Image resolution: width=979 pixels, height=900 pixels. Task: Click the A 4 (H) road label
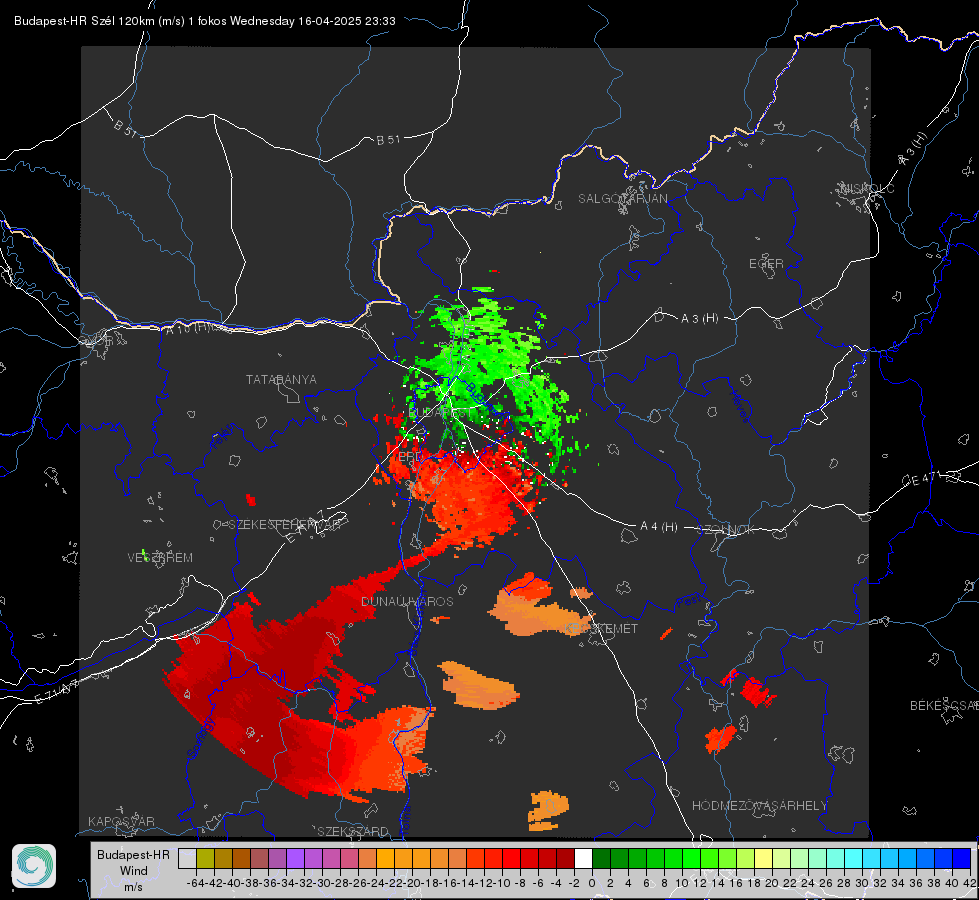(659, 527)
